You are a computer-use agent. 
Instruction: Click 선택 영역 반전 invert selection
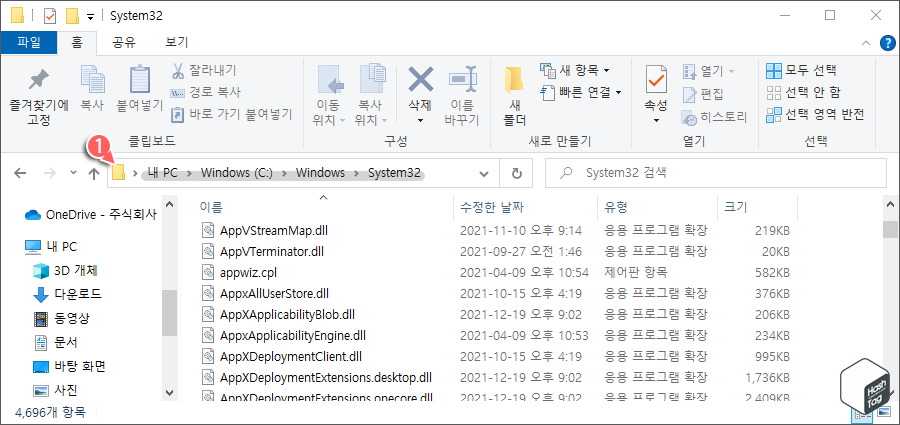pos(815,114)
